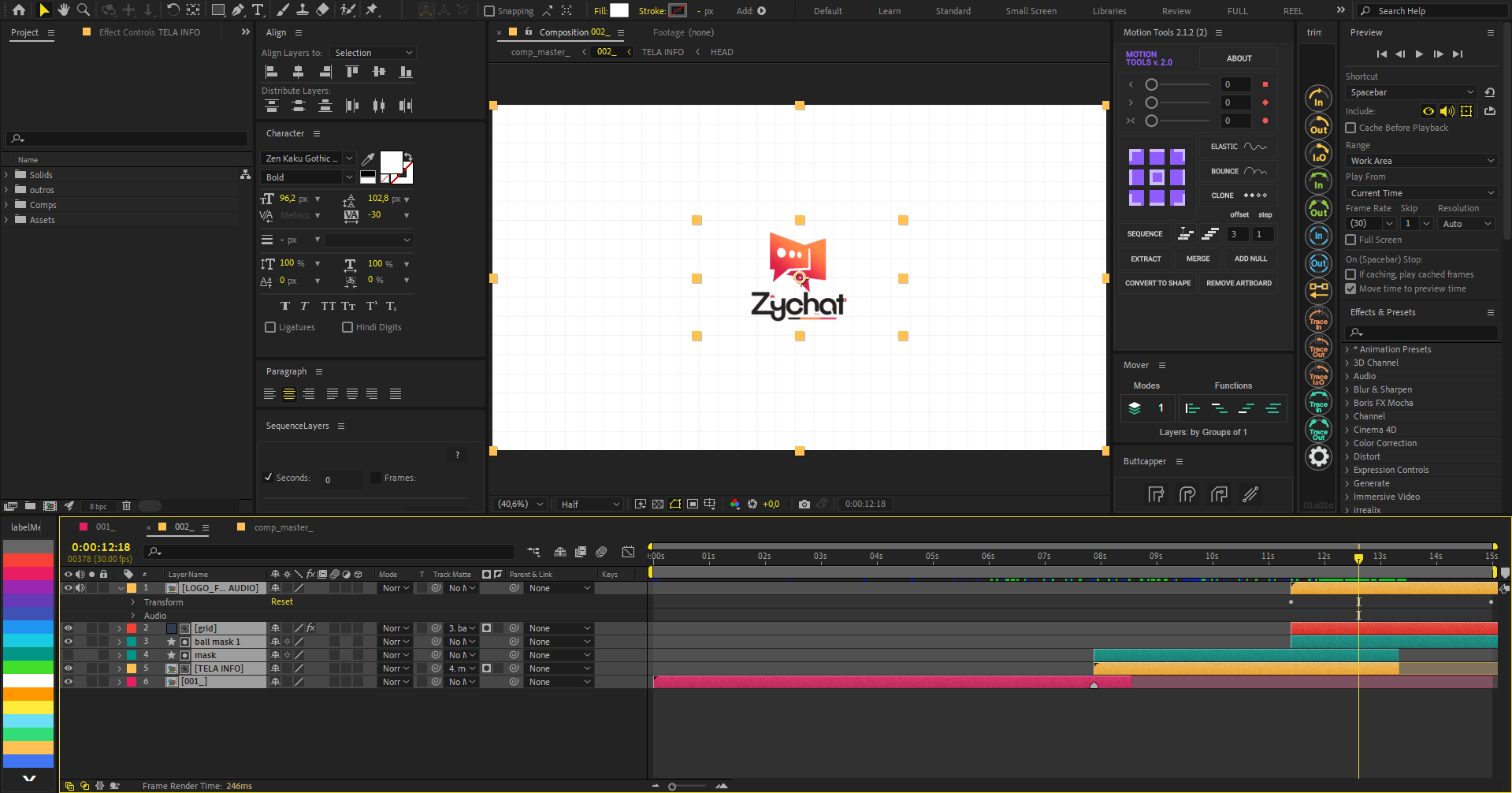Open the Bold font style dropdown

[308, 177]
